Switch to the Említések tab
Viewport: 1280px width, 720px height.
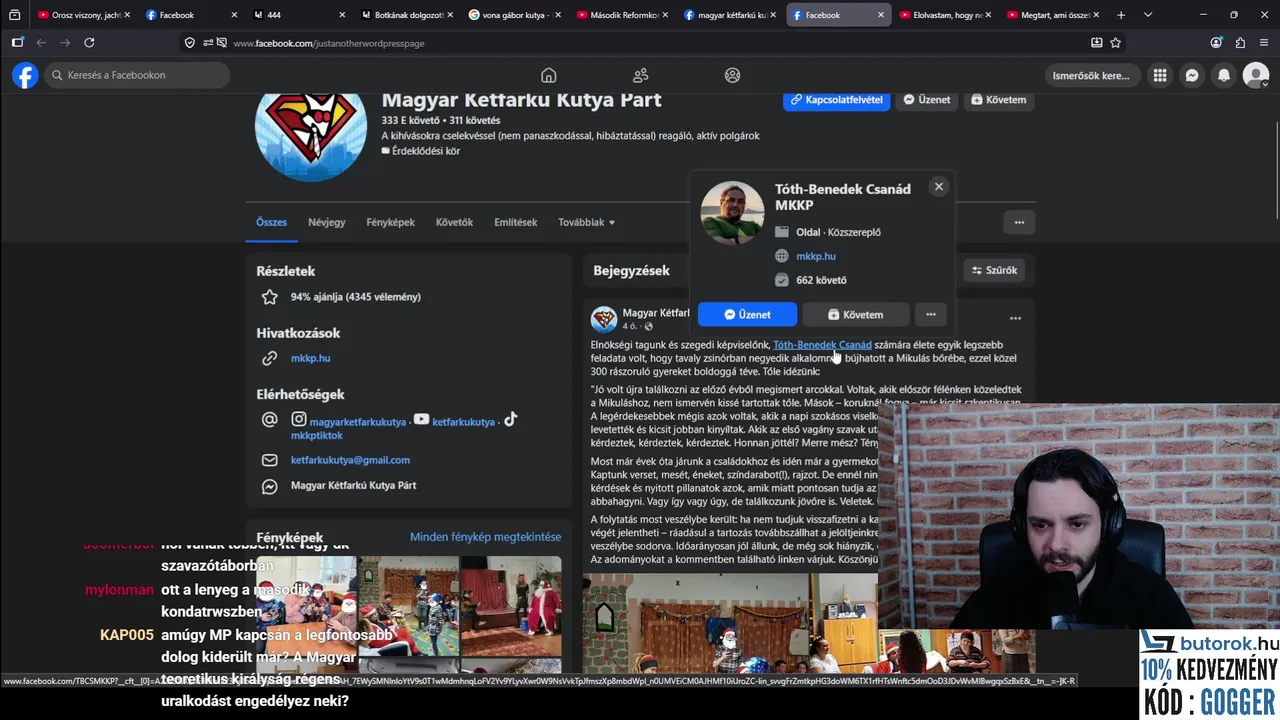516,222
